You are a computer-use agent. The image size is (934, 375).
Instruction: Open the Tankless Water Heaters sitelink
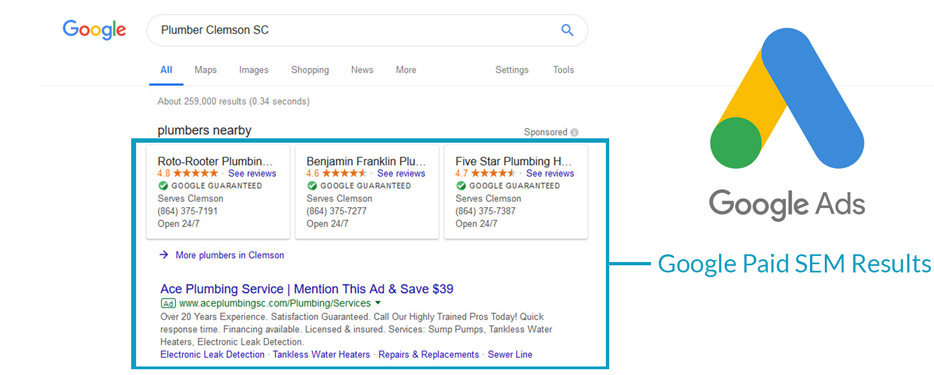[322, 354]
